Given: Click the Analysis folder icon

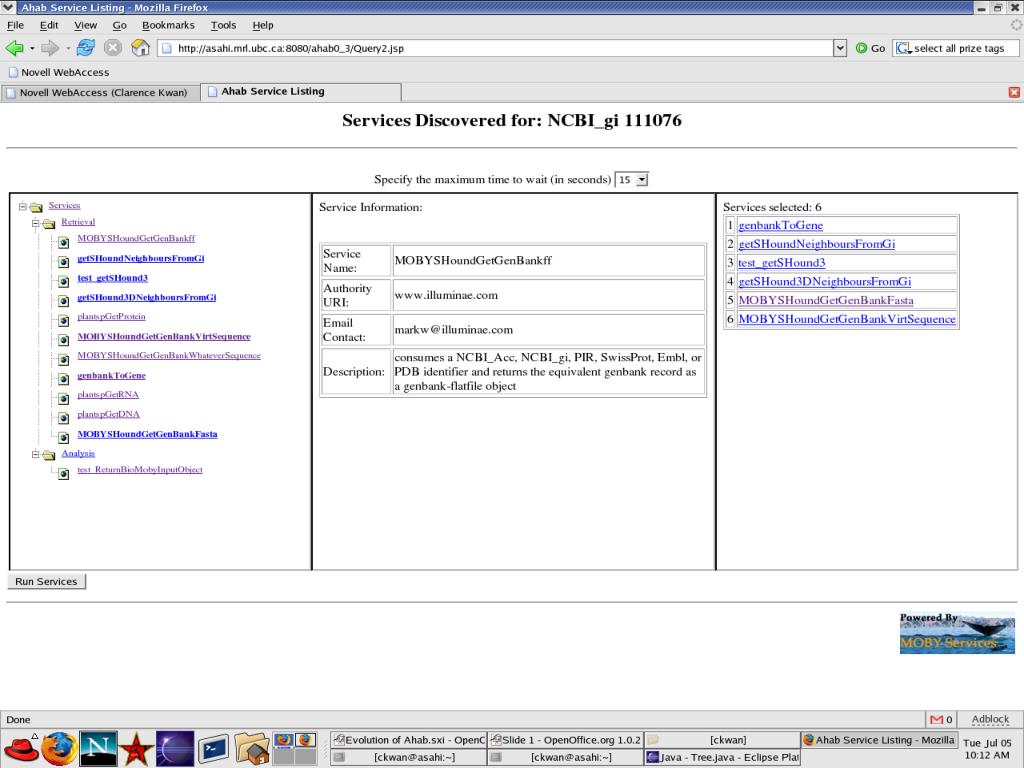Looking at the screenshot, I should click(x=49, y=455).
